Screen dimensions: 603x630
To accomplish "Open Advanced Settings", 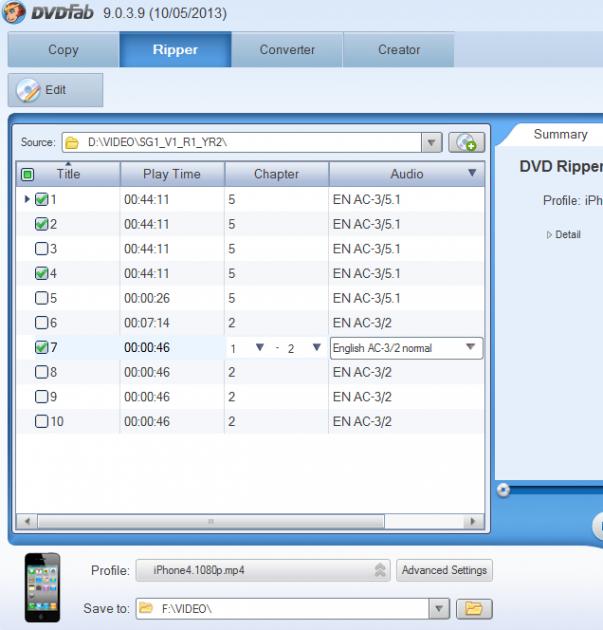I will [x=444, y=570].
